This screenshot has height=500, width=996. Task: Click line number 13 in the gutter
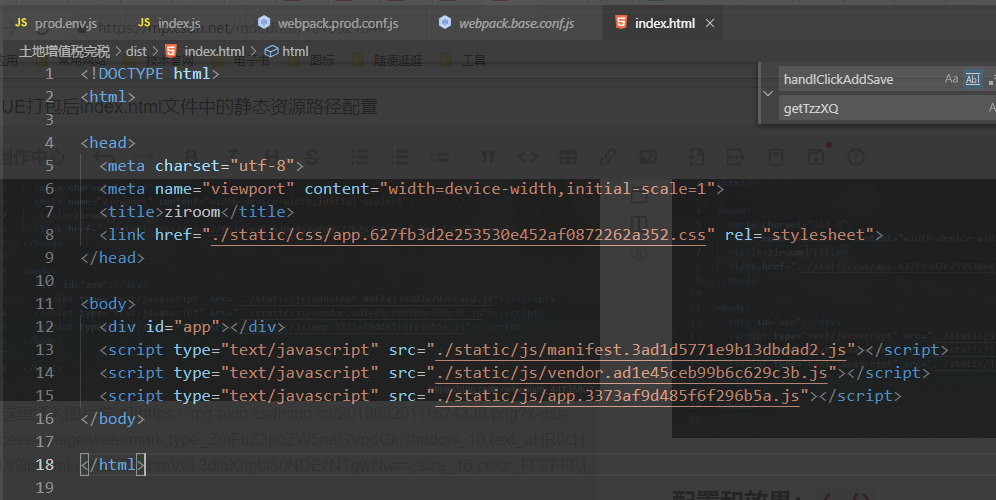(x=44, y=349)
